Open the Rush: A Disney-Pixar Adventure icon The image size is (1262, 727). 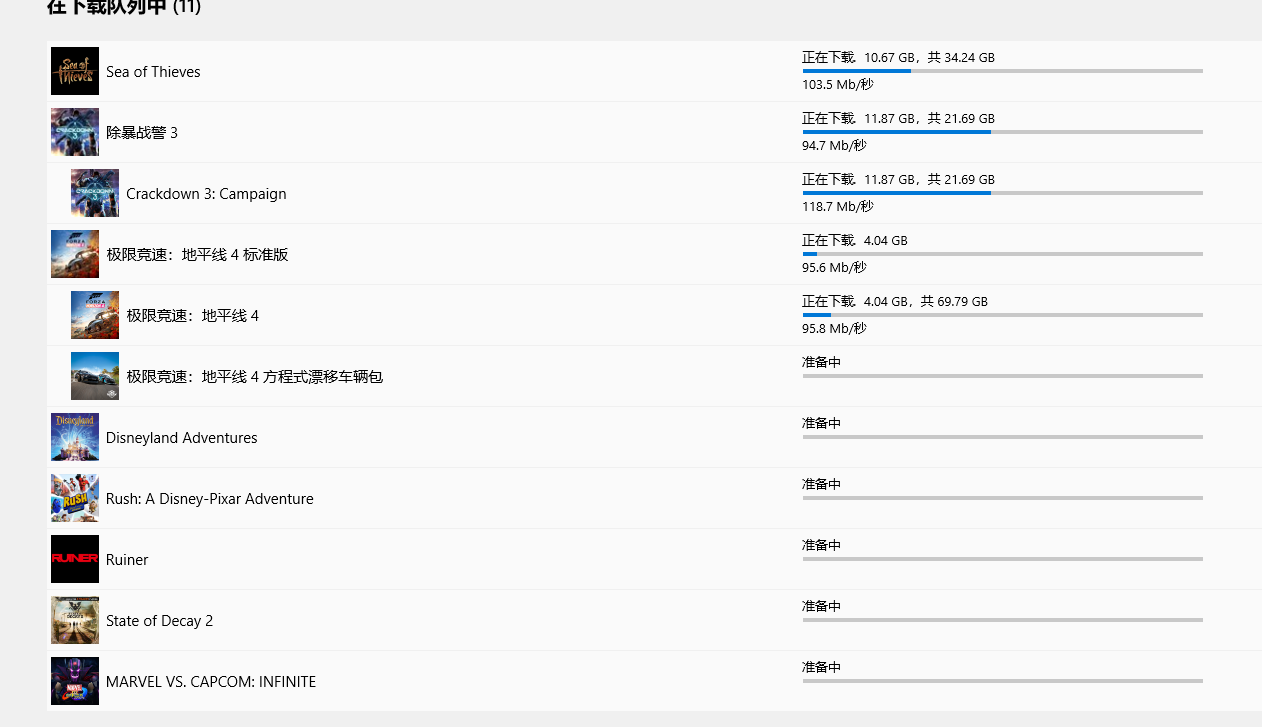coord(74,497)
